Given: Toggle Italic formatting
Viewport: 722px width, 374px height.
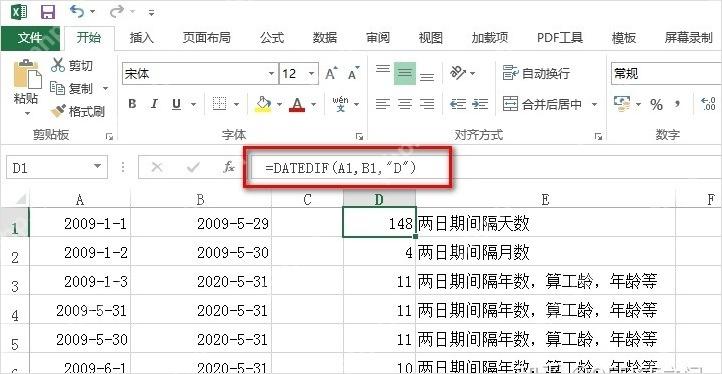Looking at the screenshot, I should point(154,104).
